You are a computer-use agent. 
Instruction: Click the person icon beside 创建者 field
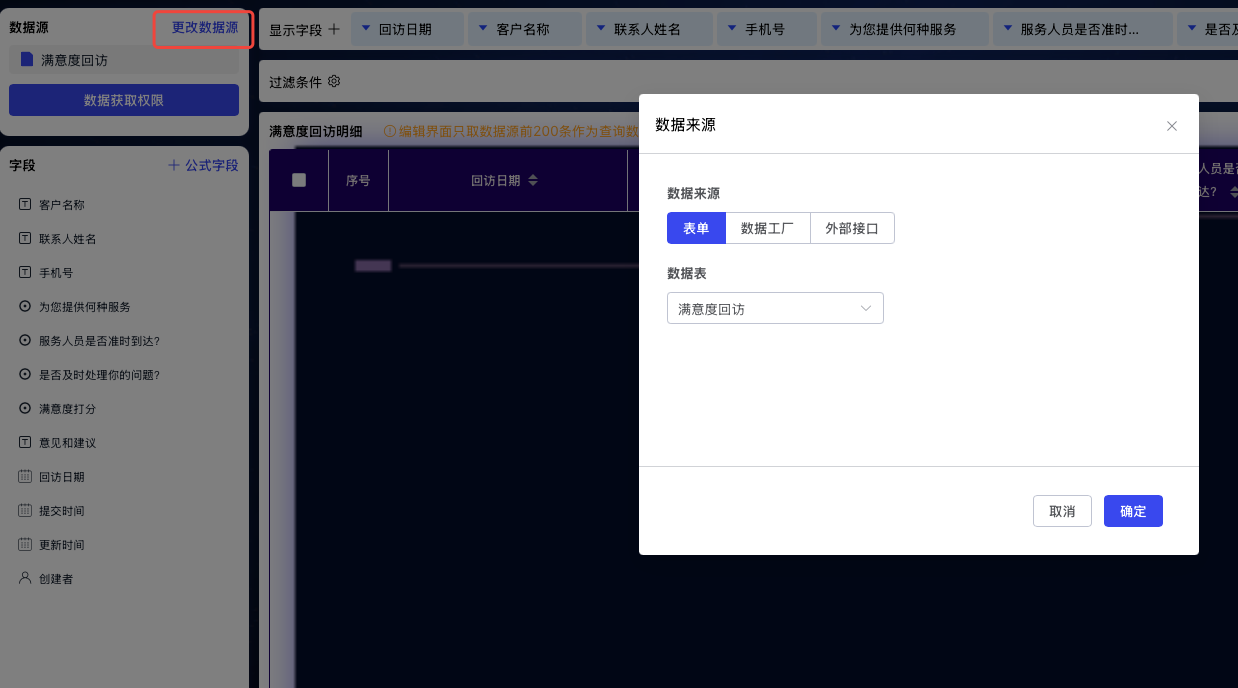coord(25,578)
